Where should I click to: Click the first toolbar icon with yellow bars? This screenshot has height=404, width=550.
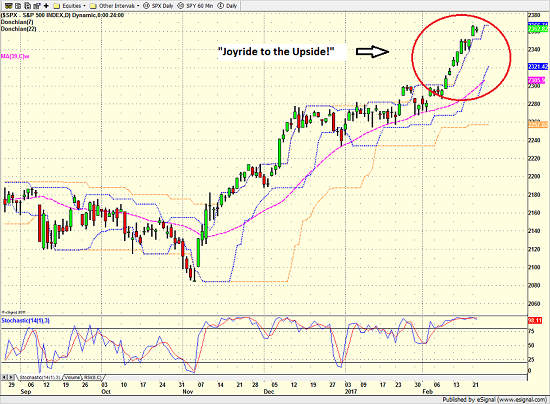[8, 6]
